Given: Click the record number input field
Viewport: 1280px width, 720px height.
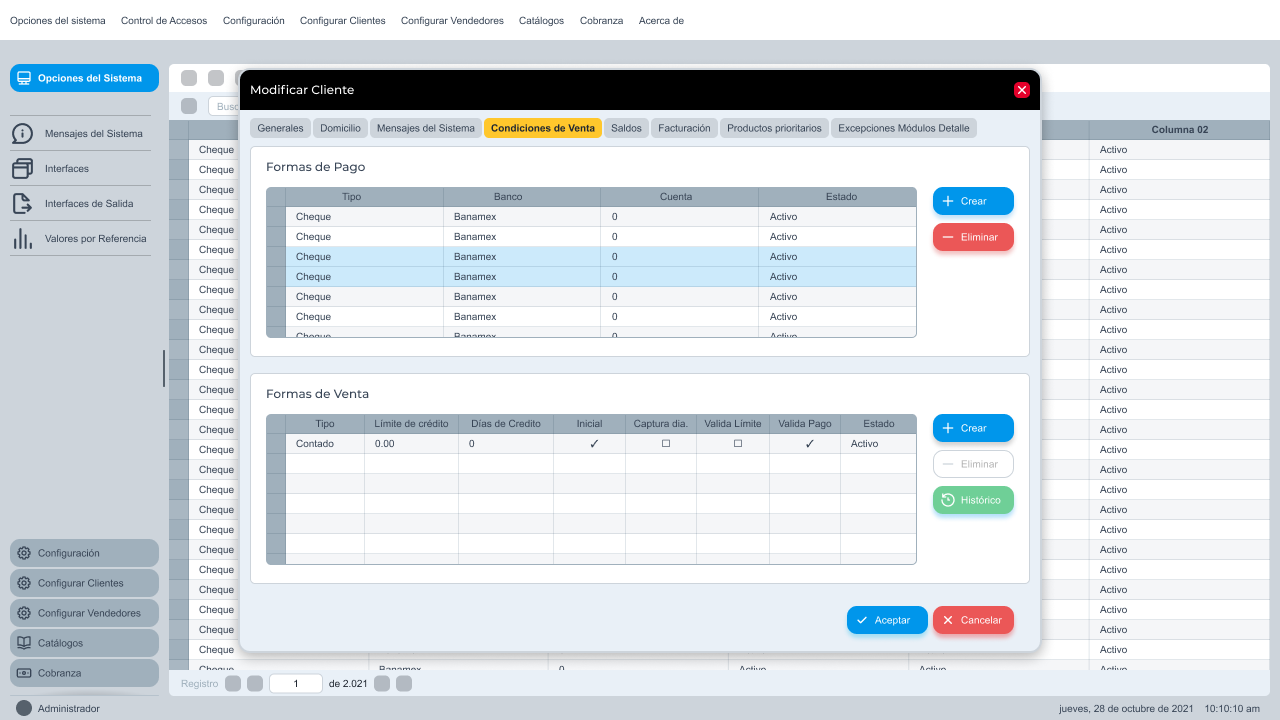Looking at the screenshot, I should pyautogui.click(x=295, y=684).
